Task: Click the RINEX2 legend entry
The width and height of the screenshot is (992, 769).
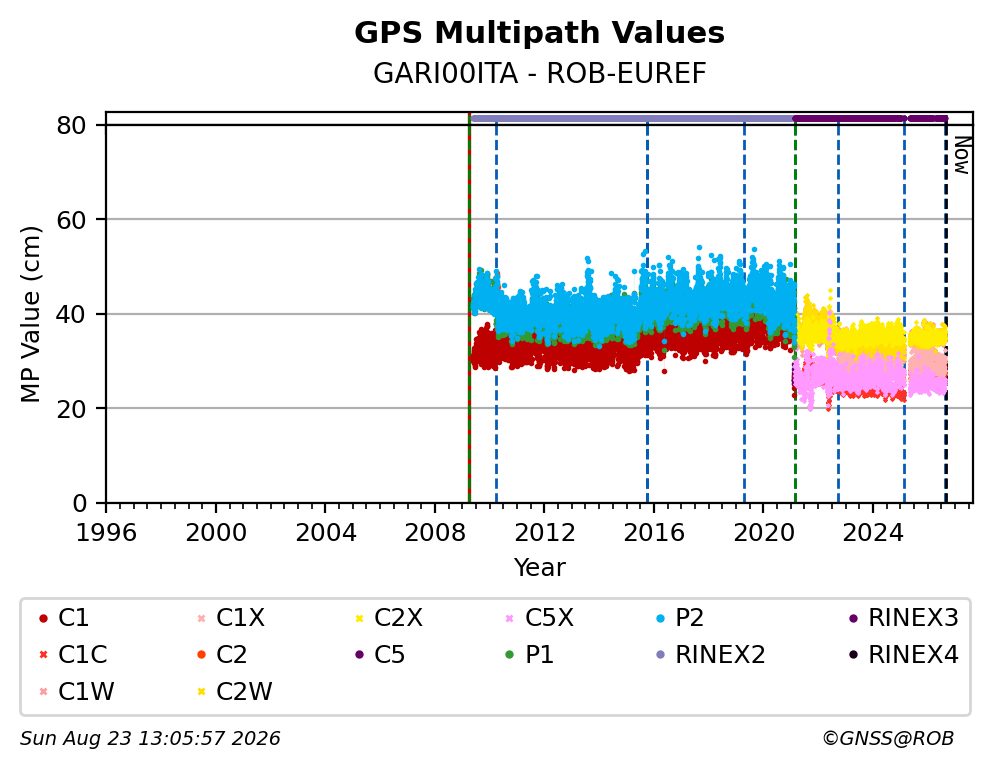Action: coord(711,655)
